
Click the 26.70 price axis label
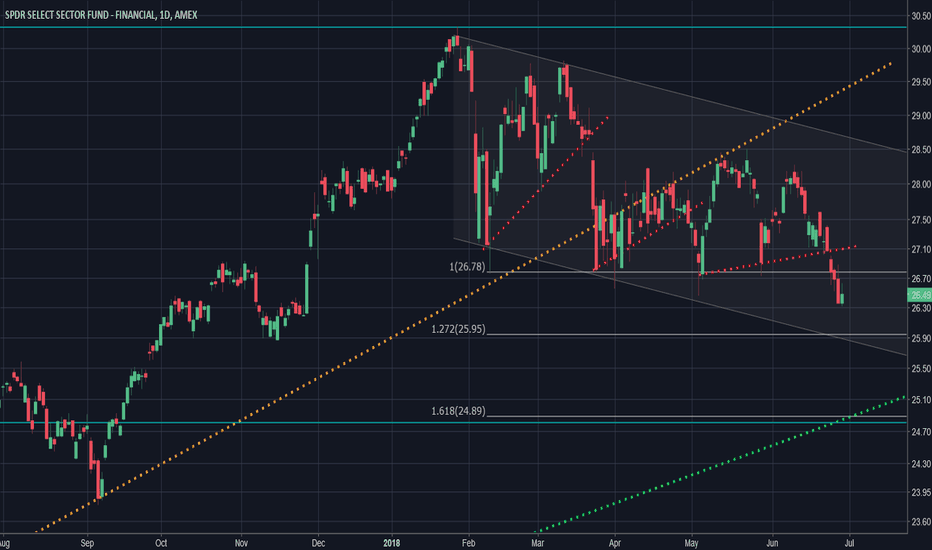tap(921, 279)
